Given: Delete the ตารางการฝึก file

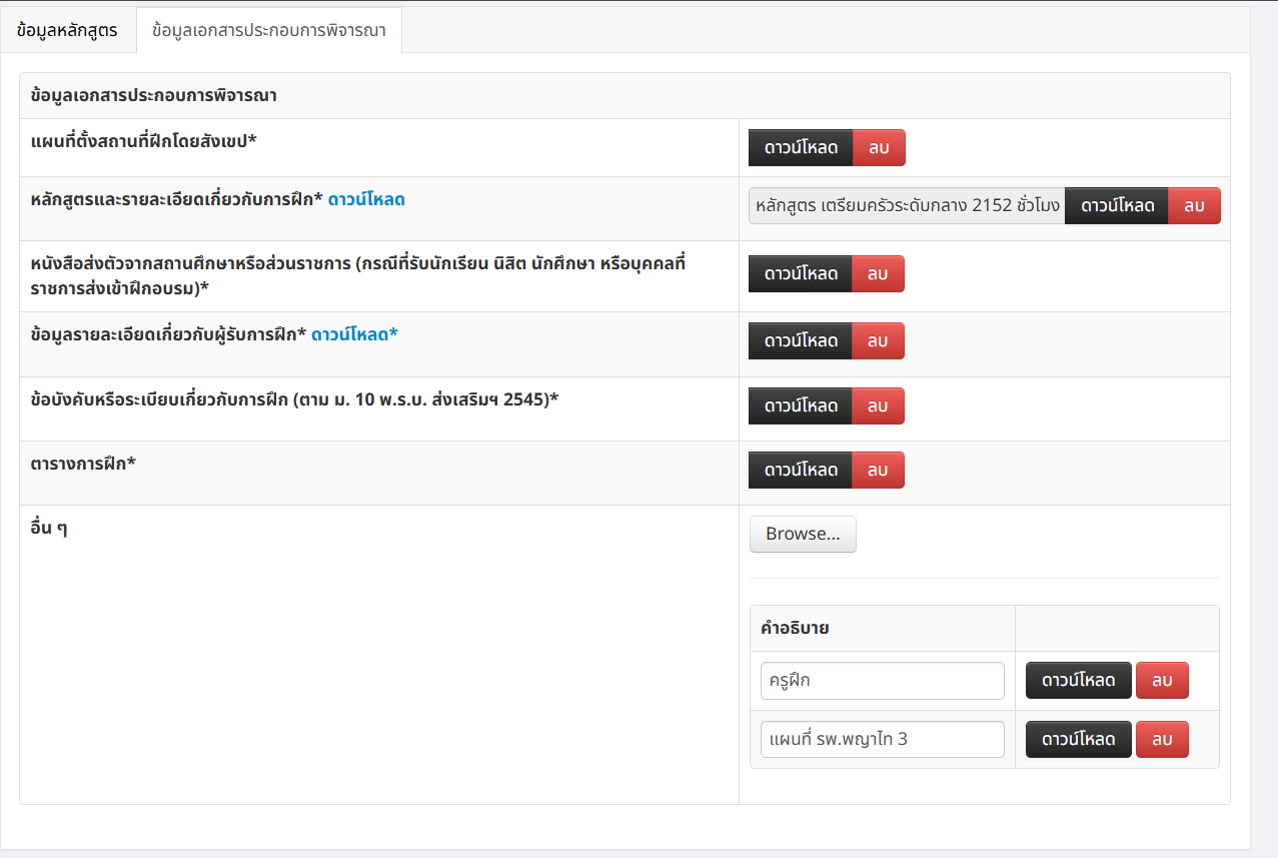Looking at the screenshot, I should pos(879,470).
